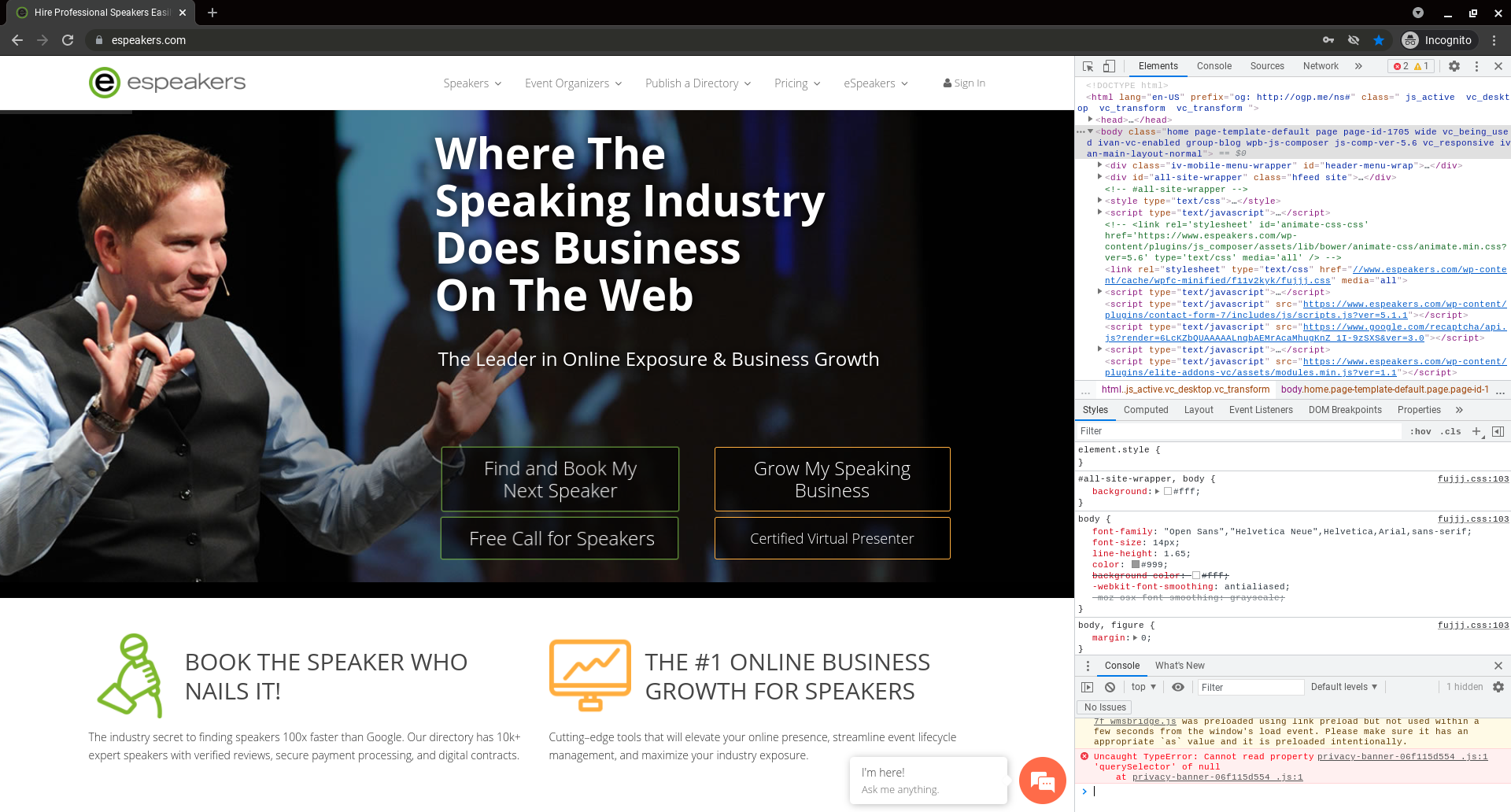The width and height of the screenshot is (1511, 812).
Task: Open the Computed styles tab
Action: pyautogui.click(x=1146, y=410)
